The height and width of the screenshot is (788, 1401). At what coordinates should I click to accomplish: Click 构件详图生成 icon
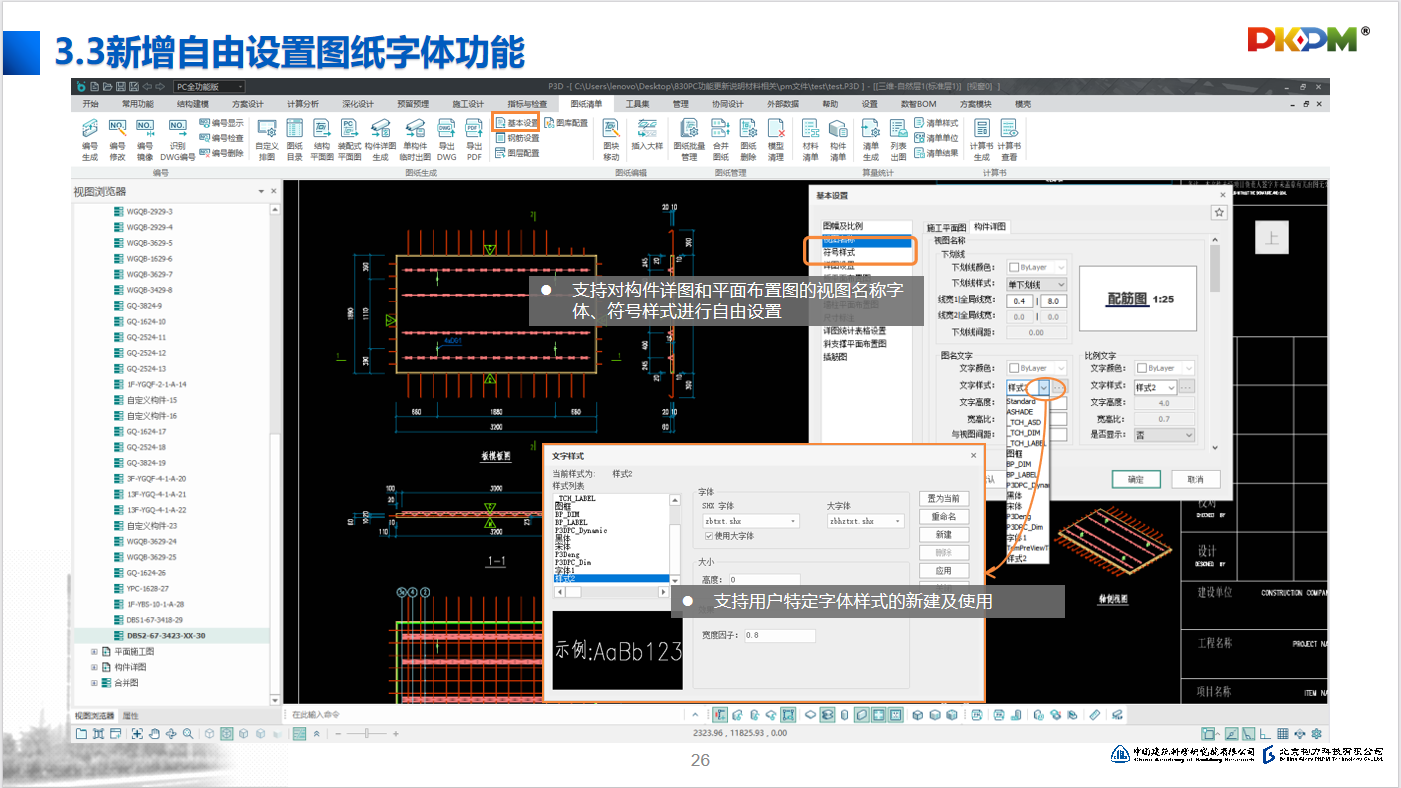pyautogui.click(x=381, y=139)
